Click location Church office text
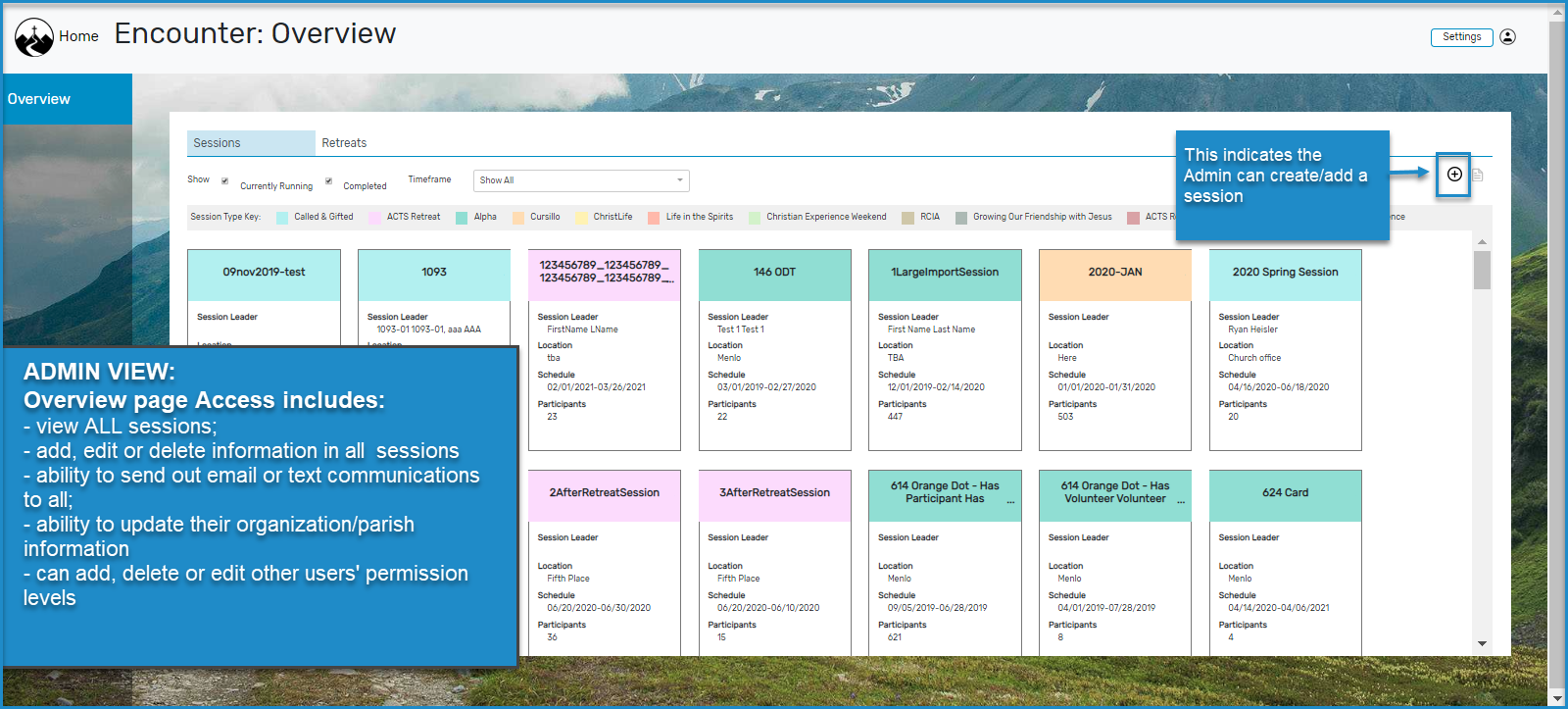 [1254, 358]
